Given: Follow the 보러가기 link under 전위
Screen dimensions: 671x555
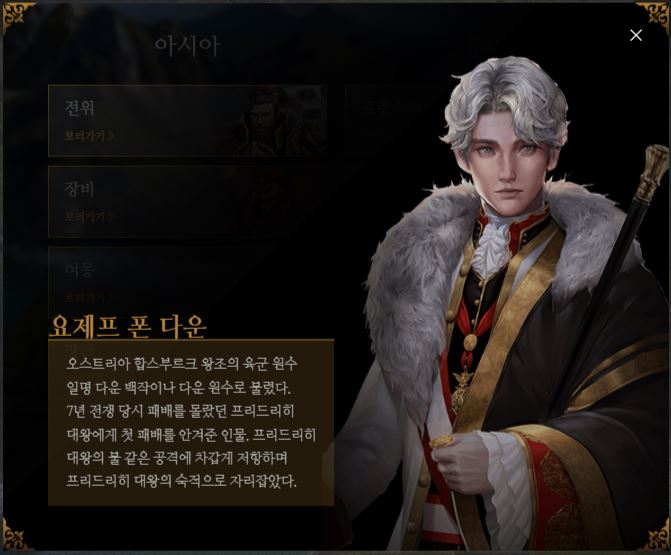Looking at the screenshot, I should [89, 136].
